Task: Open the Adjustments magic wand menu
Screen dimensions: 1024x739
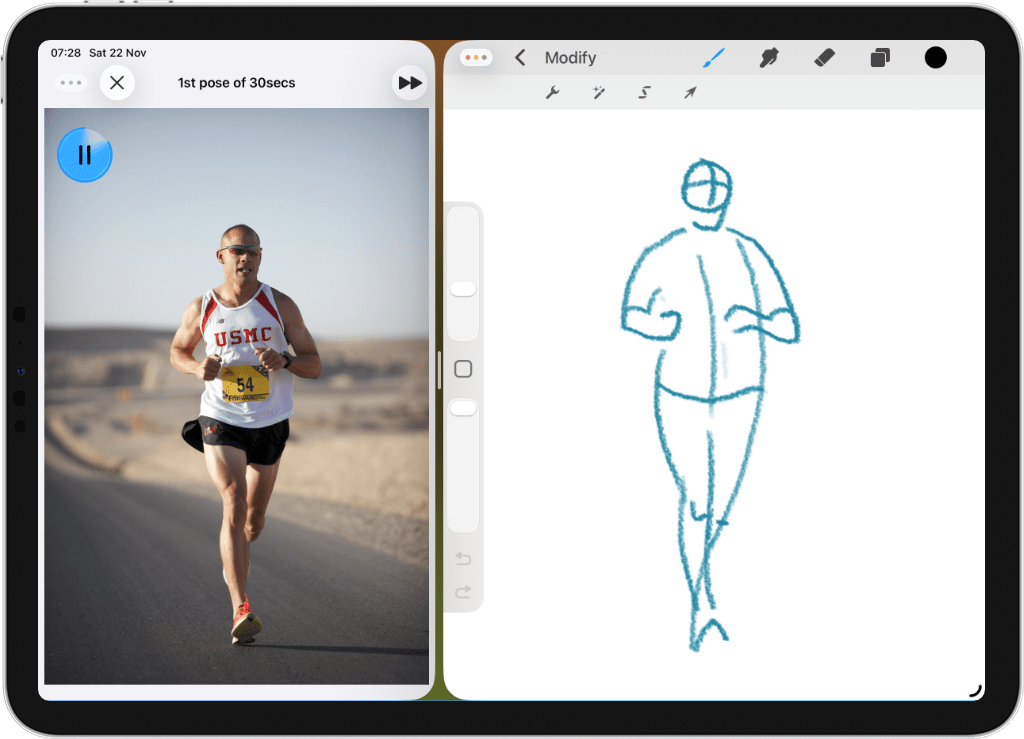Action: pos(598,92)
